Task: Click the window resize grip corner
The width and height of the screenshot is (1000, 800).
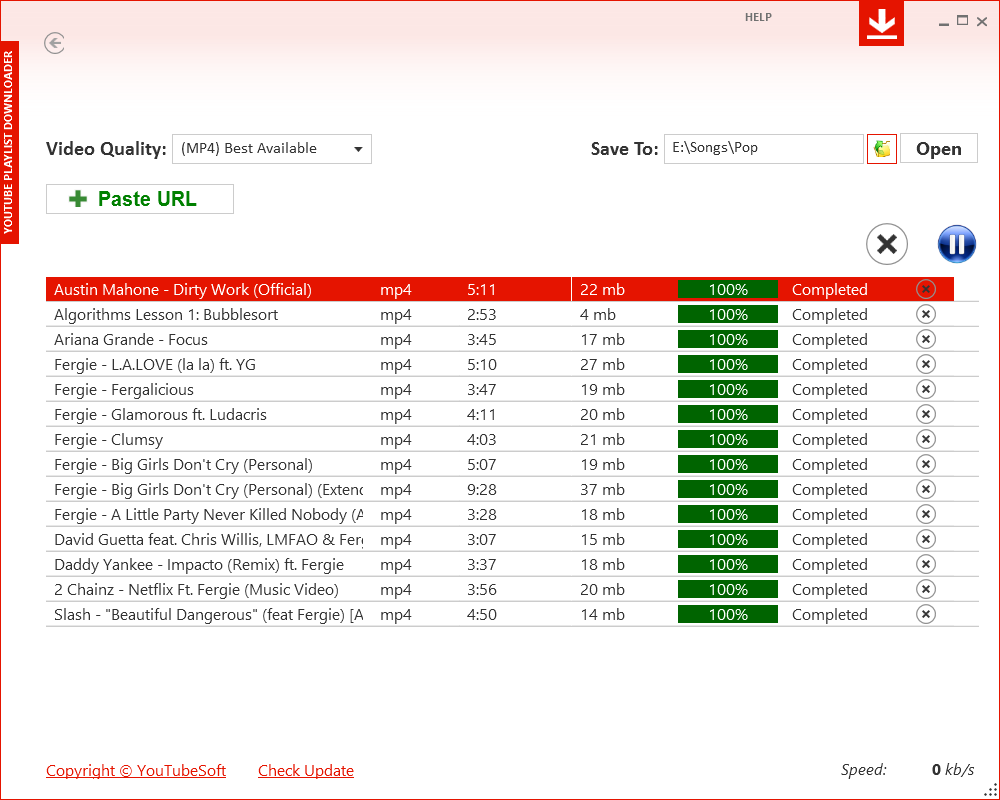Action: 990,790
